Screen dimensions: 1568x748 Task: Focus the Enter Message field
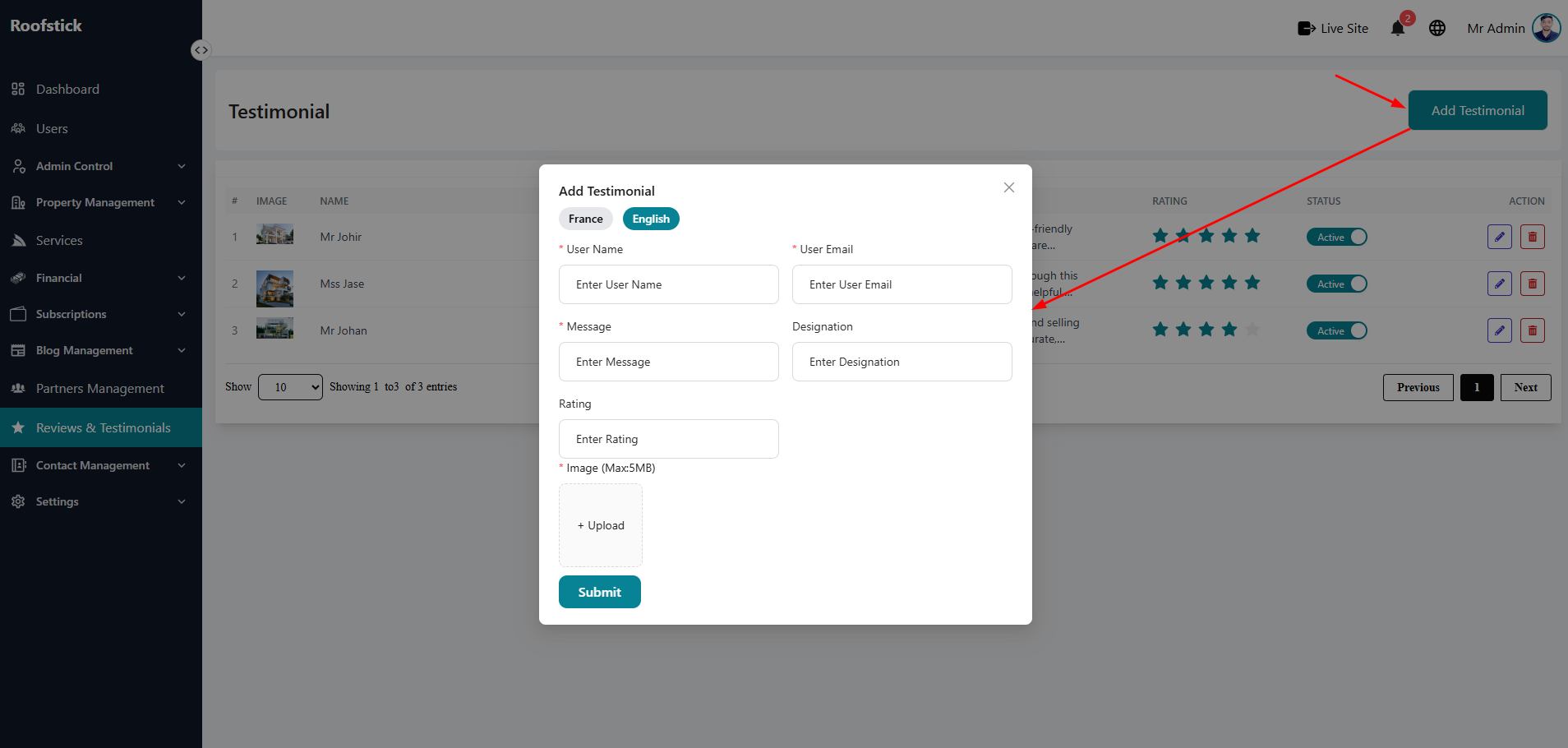click(669, 362)
